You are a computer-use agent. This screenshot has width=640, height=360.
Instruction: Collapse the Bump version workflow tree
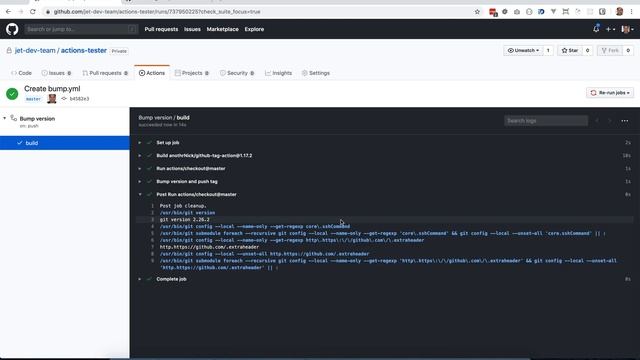click(x=4, y=118)
